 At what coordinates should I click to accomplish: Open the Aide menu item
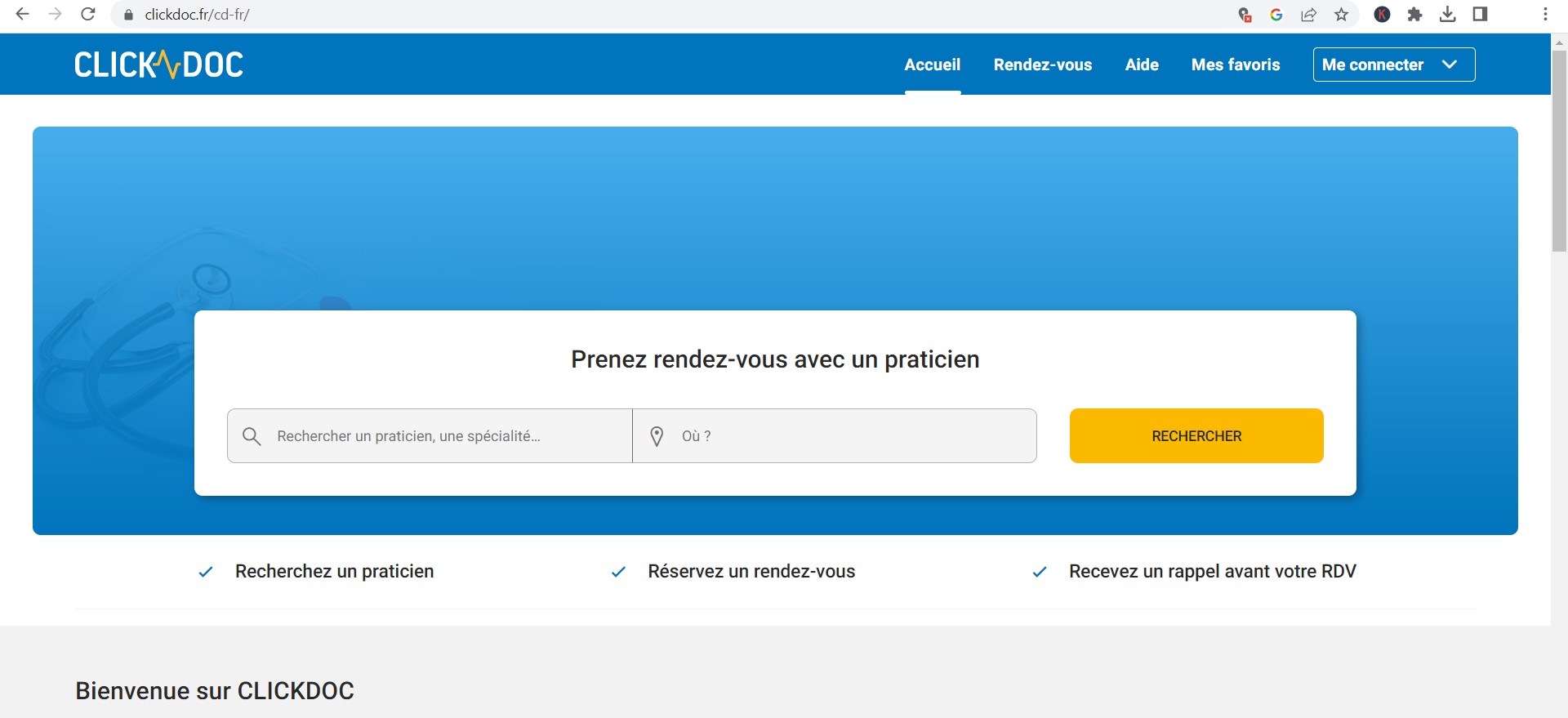coord(1141,65)
